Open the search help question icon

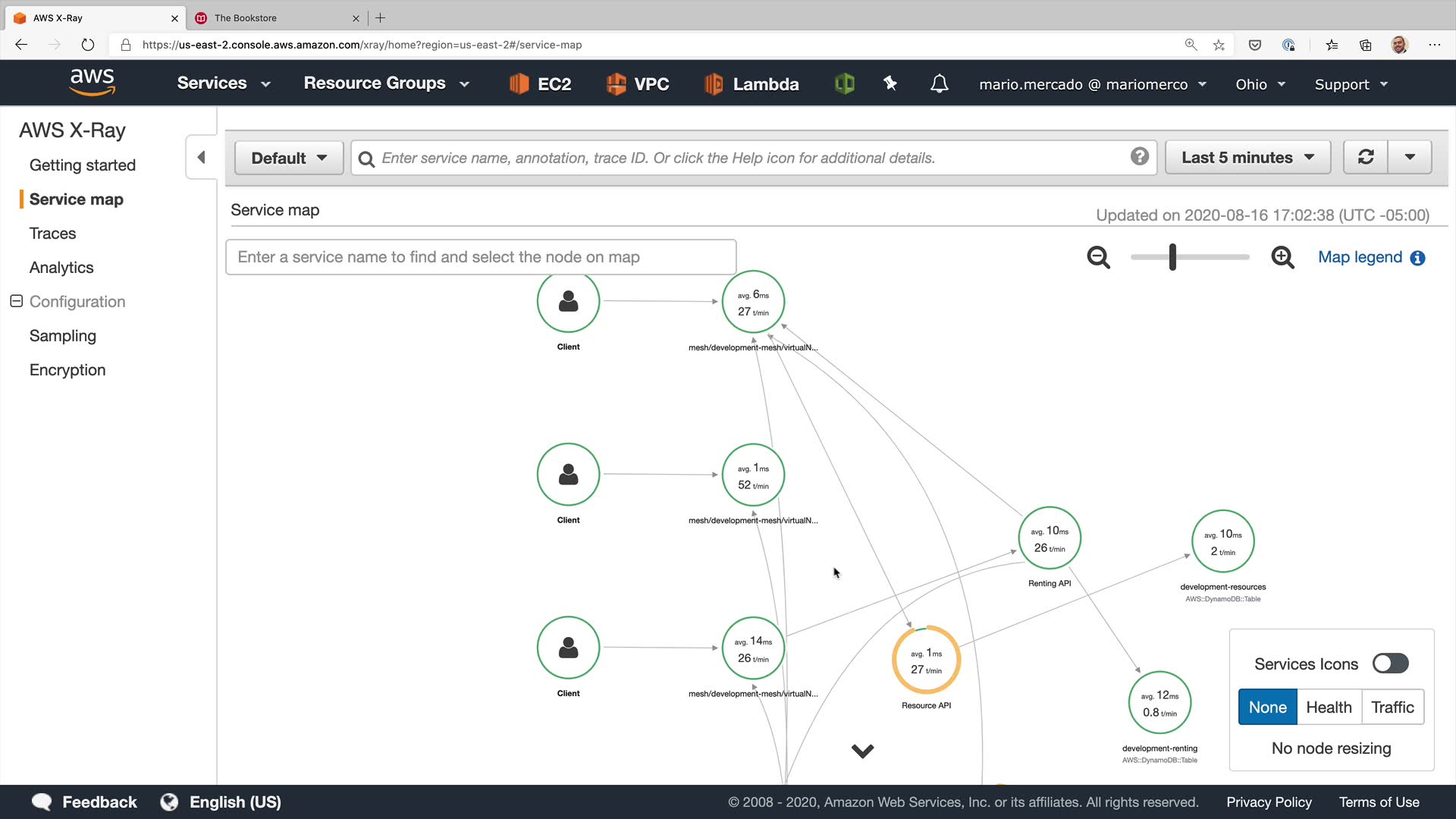coord(1139,156)
